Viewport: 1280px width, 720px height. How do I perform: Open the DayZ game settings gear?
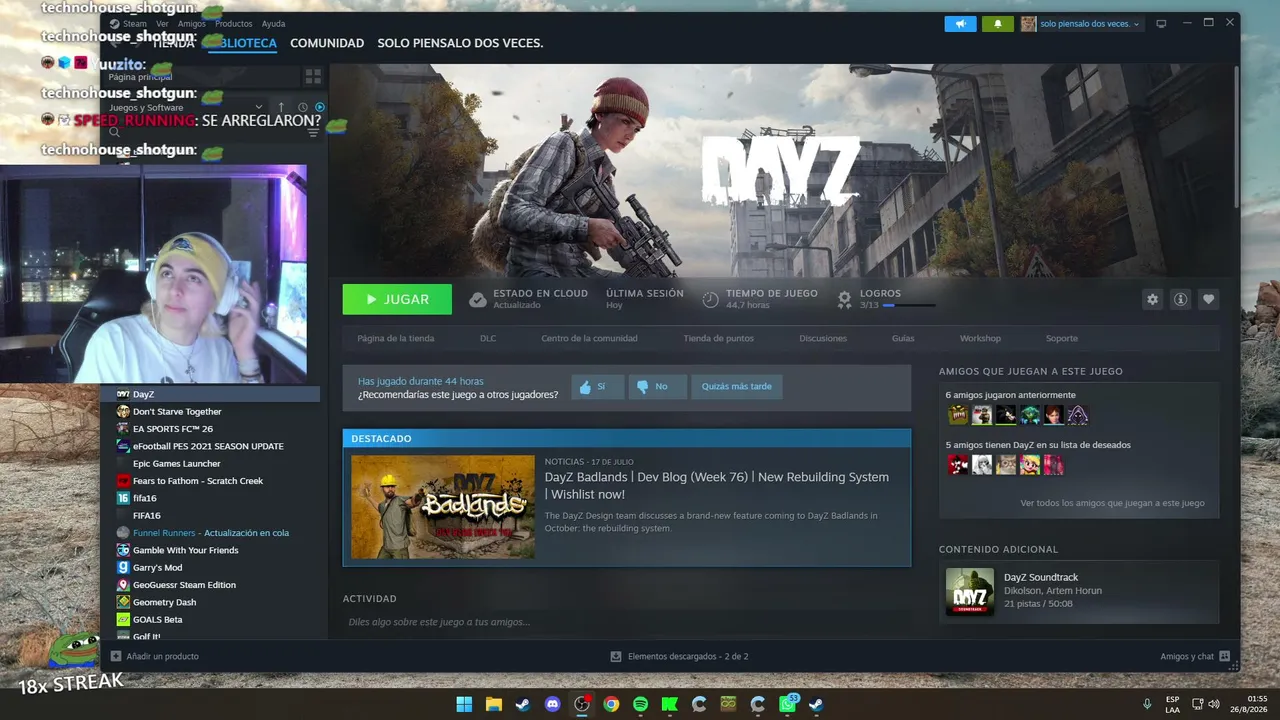pyautogui.click(x=1153, y=299)
